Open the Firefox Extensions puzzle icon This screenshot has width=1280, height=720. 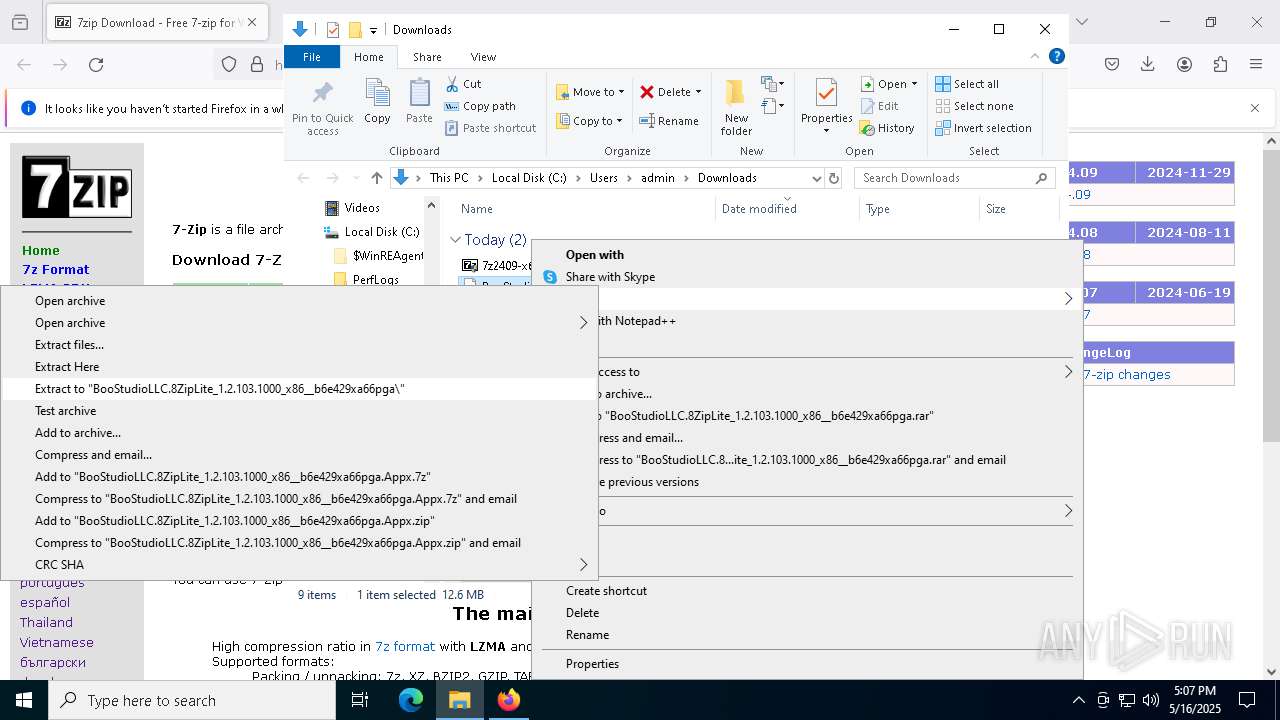pos(1220,64)
